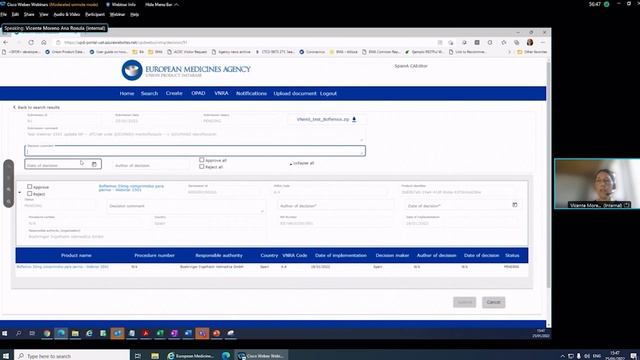The width and height of the screenshot is (640, 360).
Task: Open the browser profile avatar
Action: coord(530,42)
